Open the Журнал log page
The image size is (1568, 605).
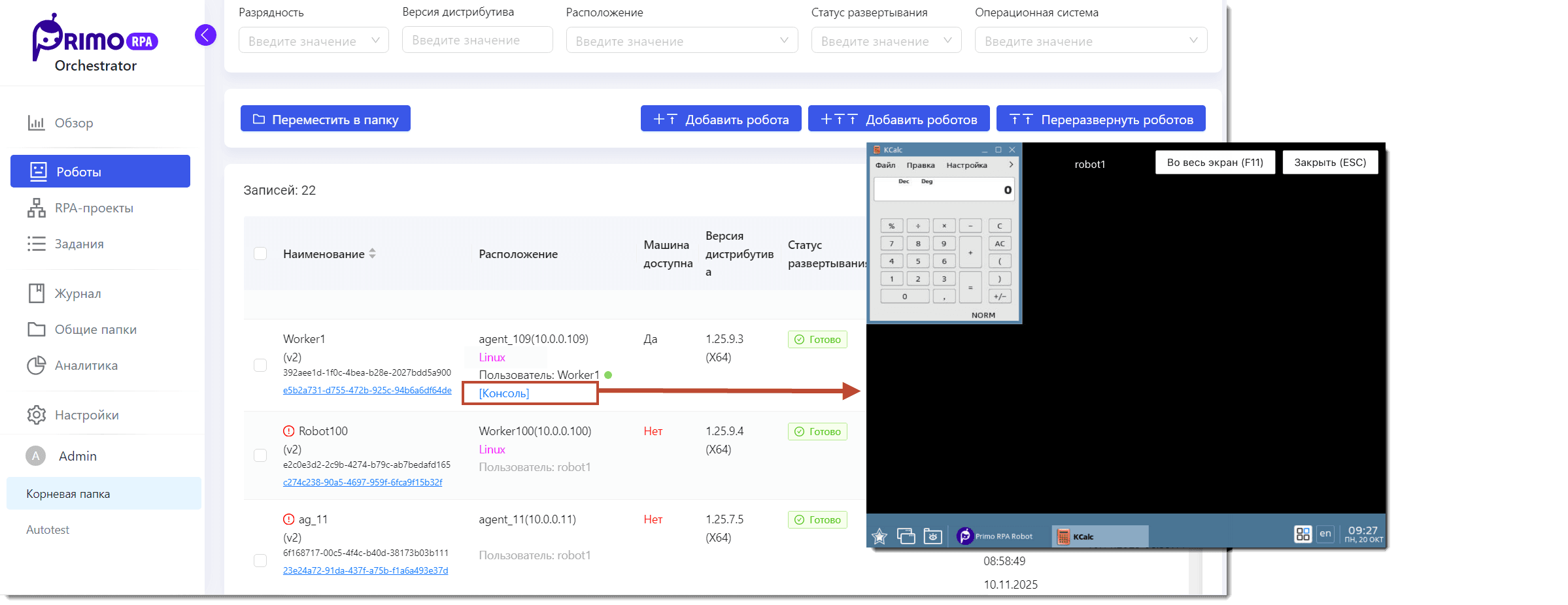pos(78,293)
